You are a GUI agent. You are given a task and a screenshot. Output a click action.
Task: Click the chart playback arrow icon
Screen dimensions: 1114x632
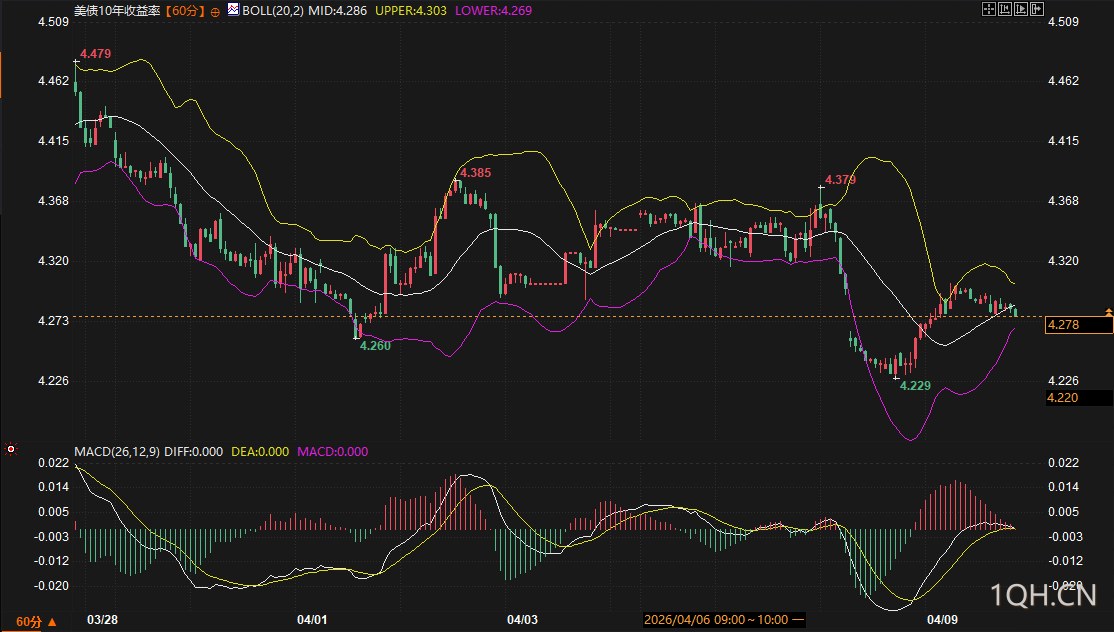(1021, 10)
